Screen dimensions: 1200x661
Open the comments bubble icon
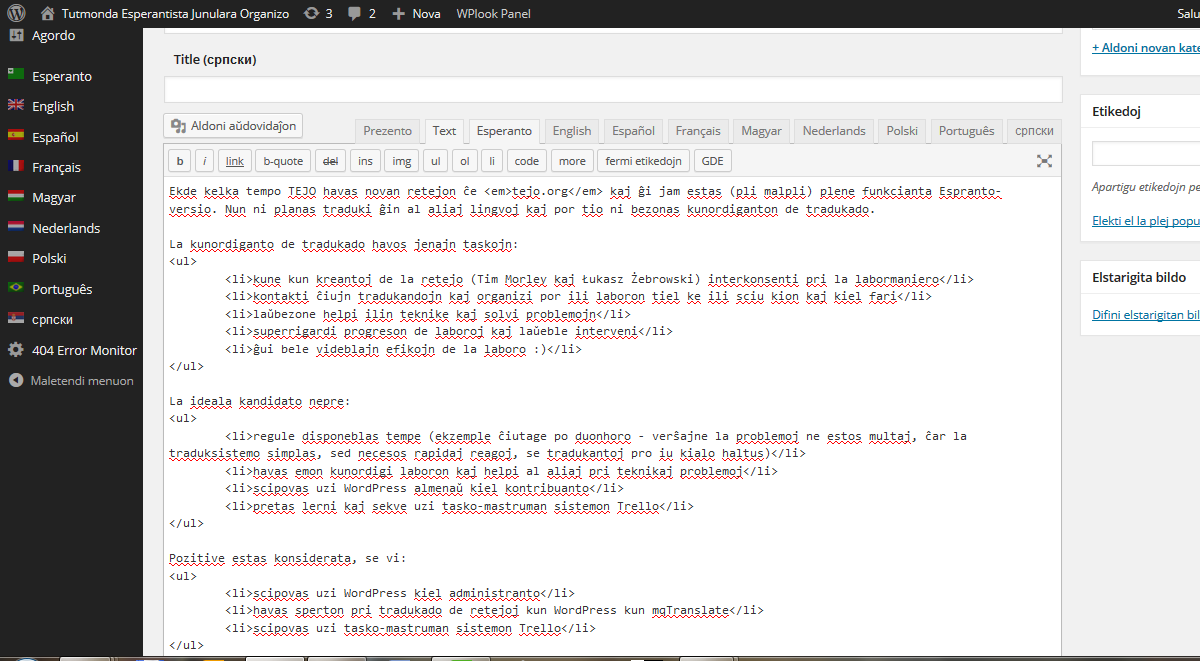coord(356,14)
